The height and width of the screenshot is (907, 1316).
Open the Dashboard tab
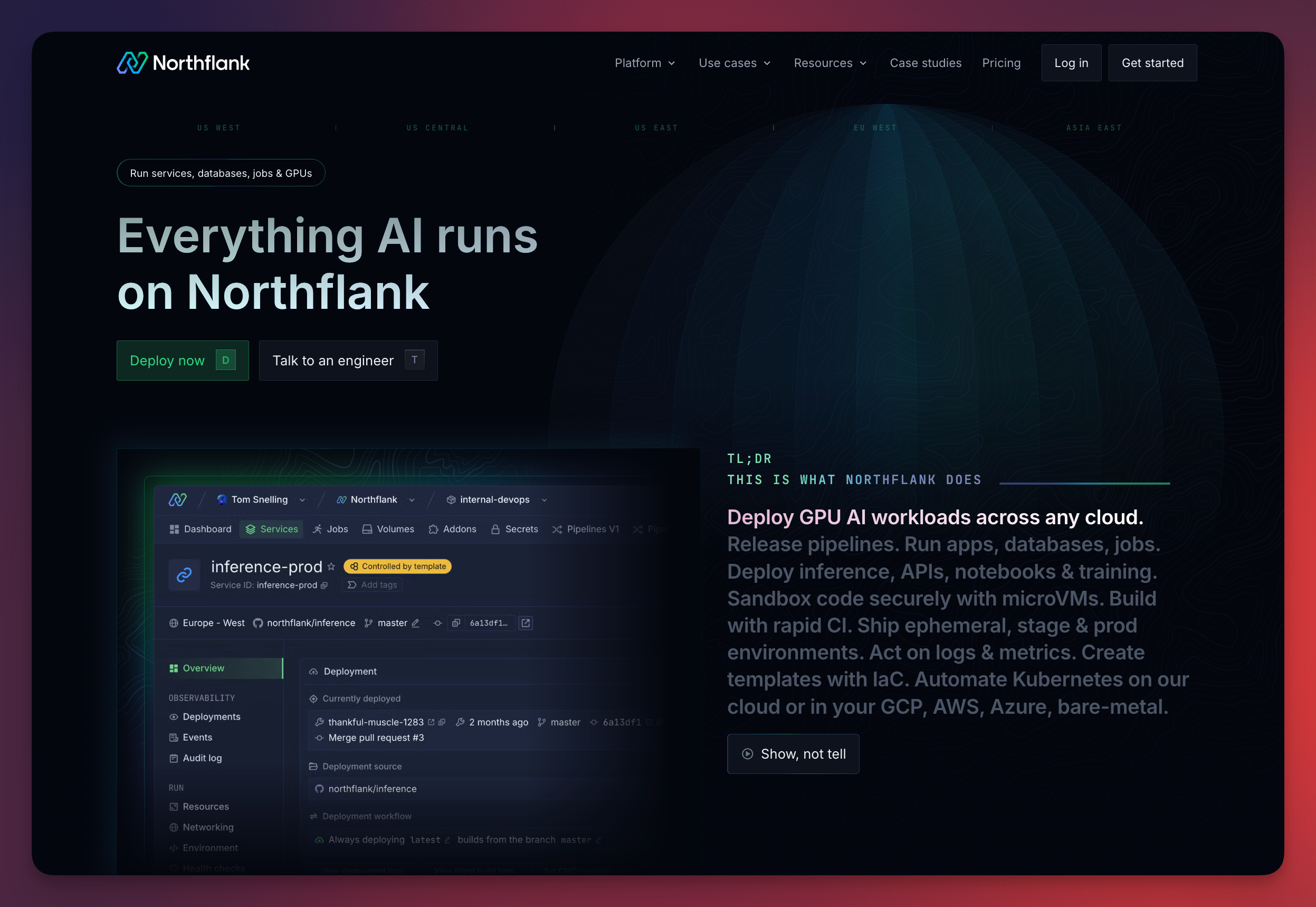pyautogui.click(x=201, y=529)
